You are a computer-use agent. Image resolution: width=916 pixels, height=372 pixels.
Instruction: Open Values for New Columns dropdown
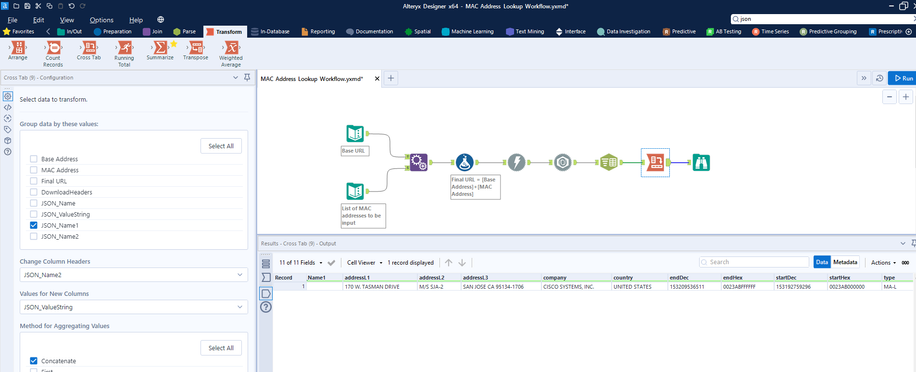(x=134, y=307)
